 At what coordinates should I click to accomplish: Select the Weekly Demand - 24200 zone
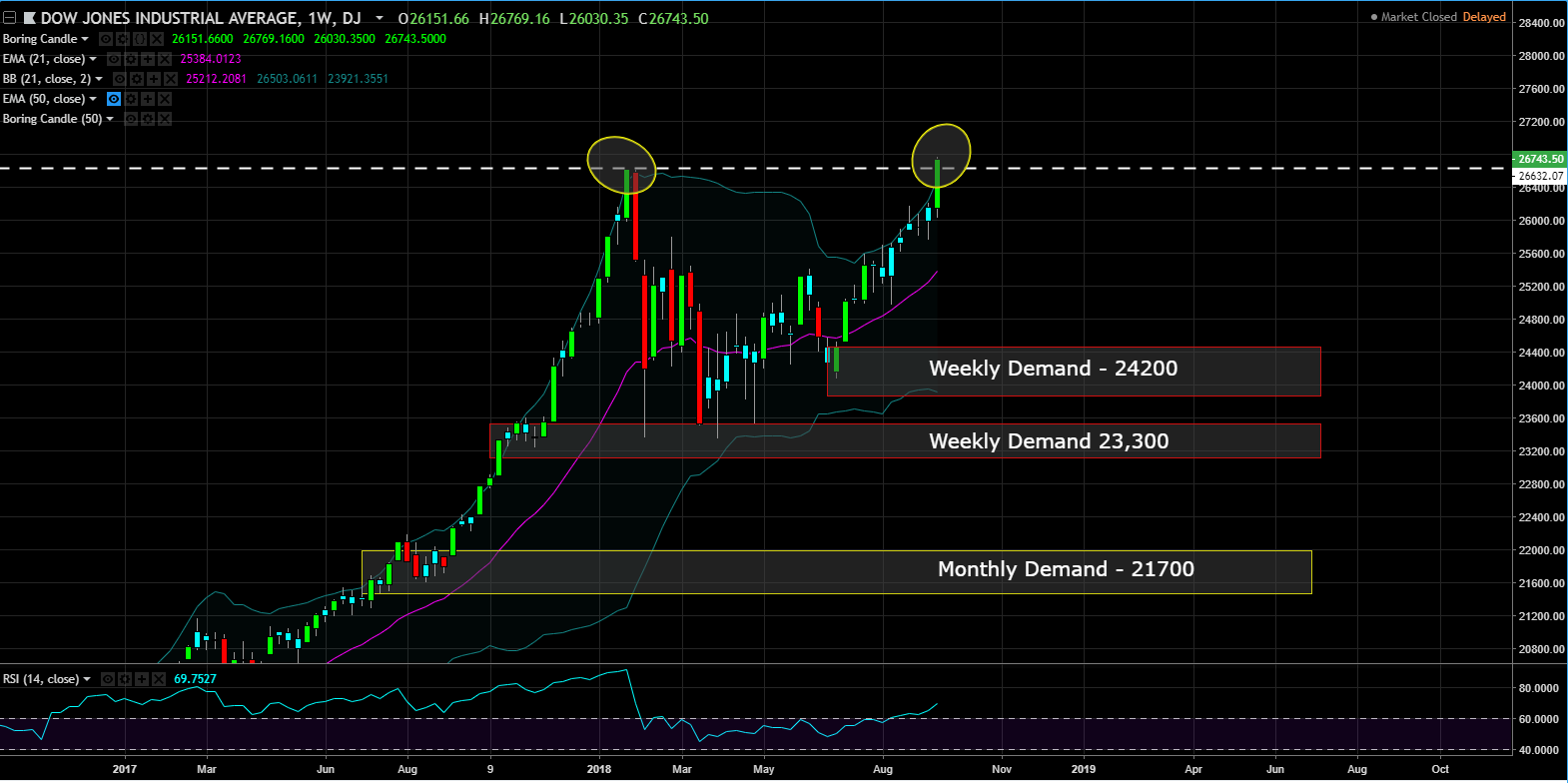point(1074,372)
